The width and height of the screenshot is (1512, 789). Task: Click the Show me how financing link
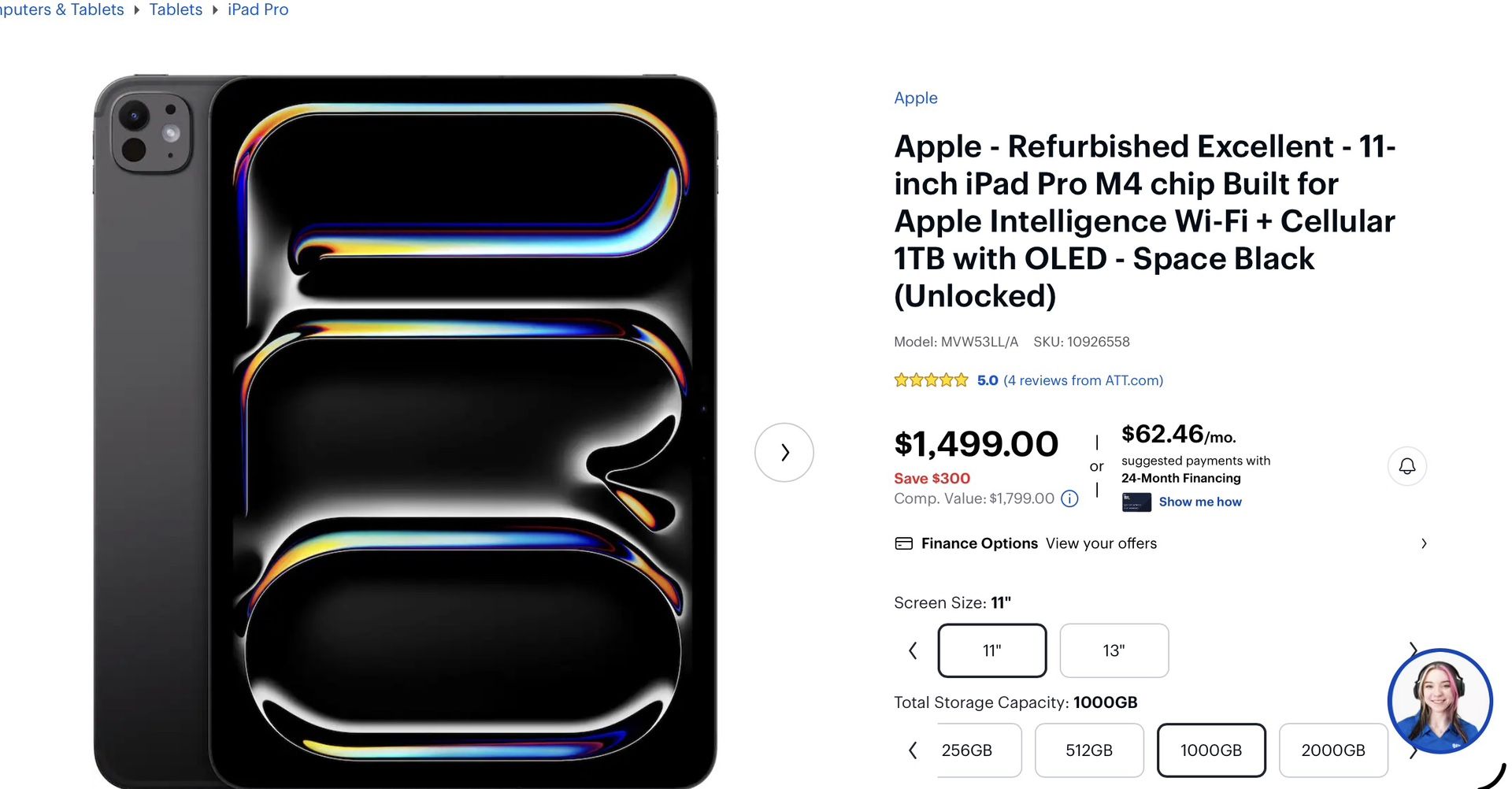(x=1199, y=502)
